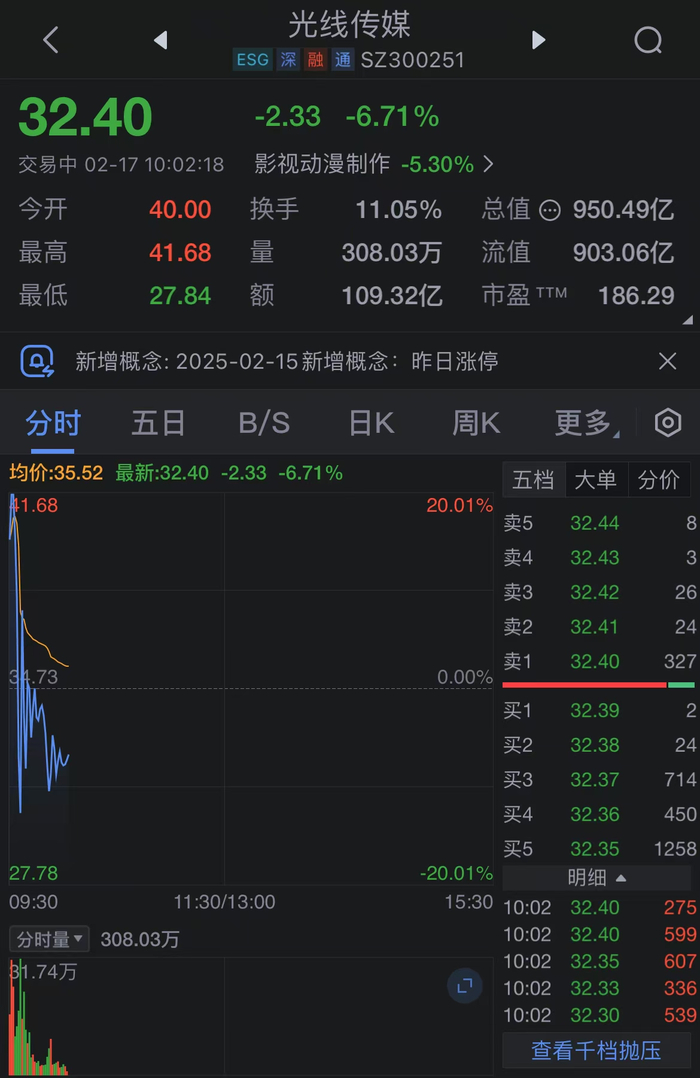Expand the volume chart fullscreen icon

(x=464, y=986)
